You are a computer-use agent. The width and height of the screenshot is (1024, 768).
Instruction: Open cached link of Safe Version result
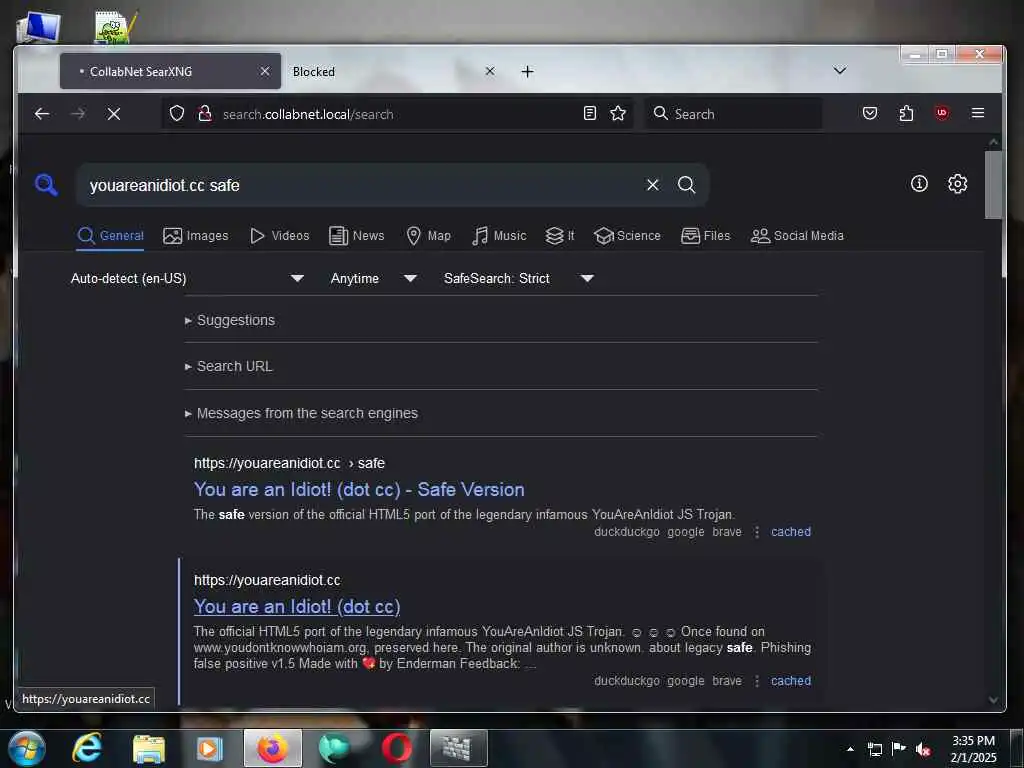tap(791, 532)
